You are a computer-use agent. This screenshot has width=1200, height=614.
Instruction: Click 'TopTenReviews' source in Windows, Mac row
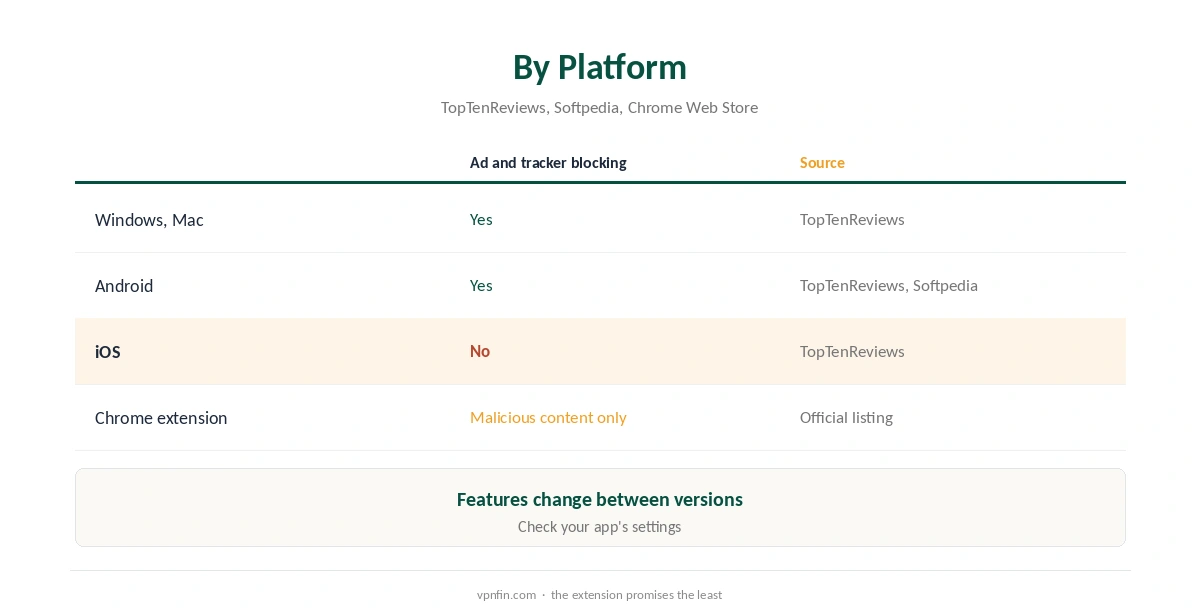852,220
